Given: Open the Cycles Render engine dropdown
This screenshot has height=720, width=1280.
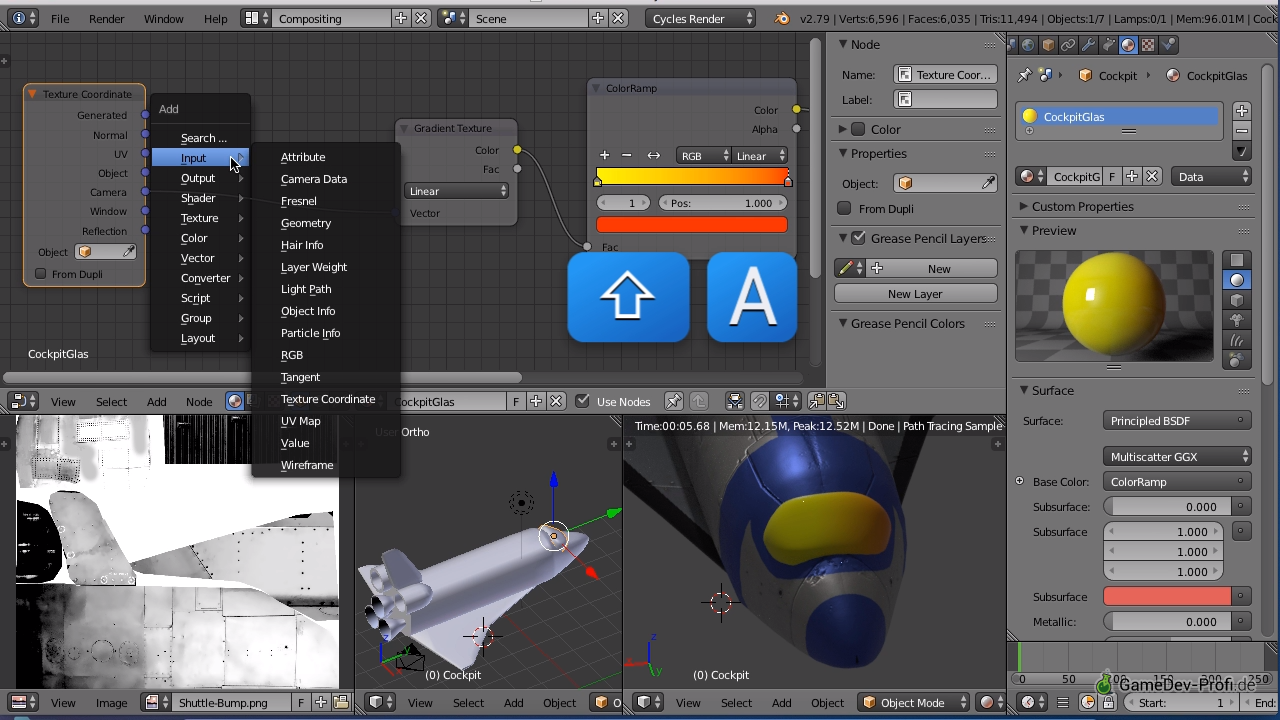Looking at the screenshot, I should [701, 18].
